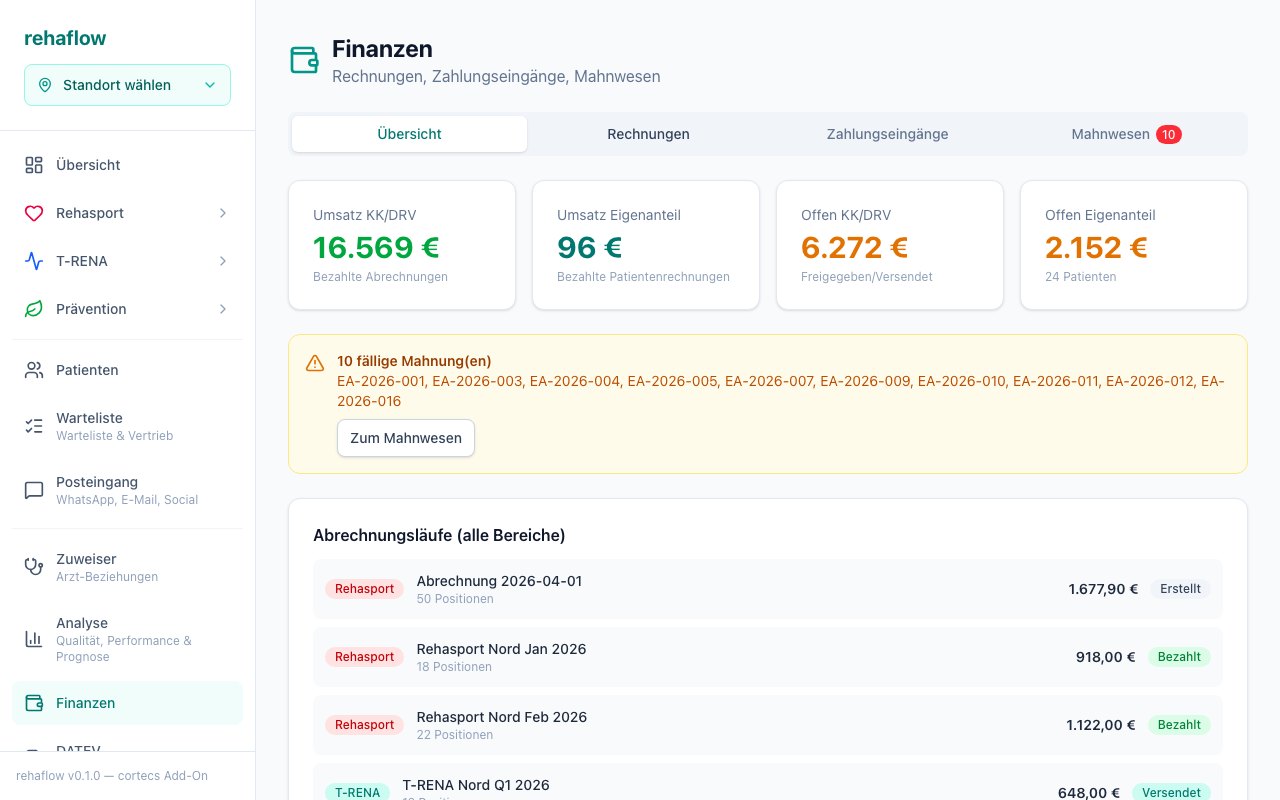
Task: Click the Zum Mahnwesen button
Action: pyautogui.click(x=405, y=438)
